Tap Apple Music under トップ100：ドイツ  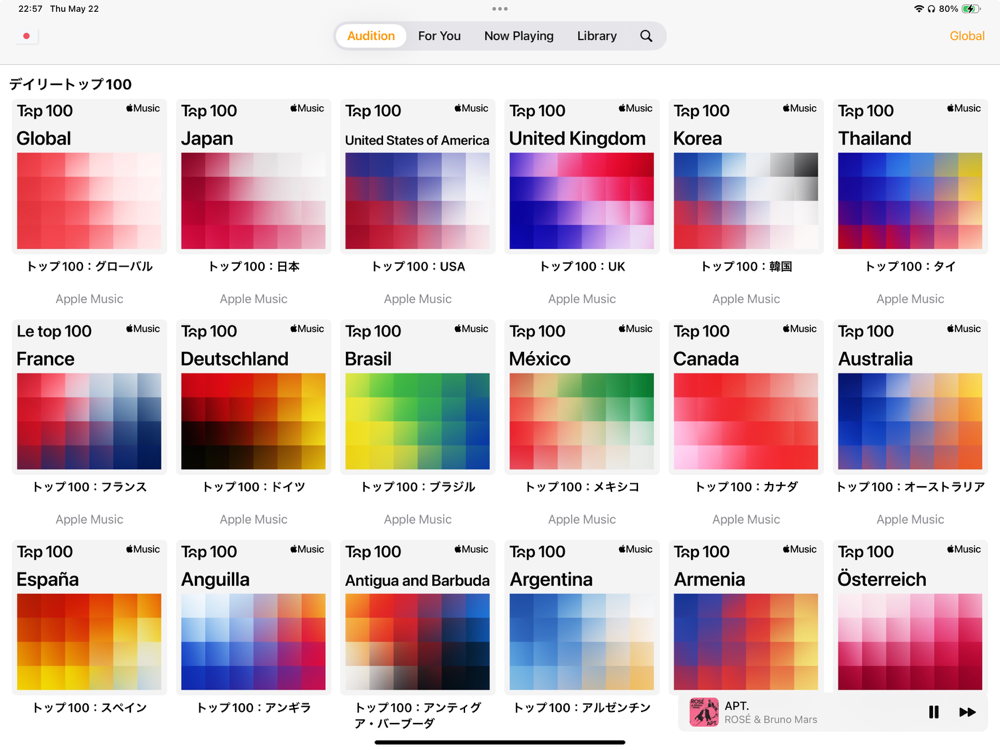(x=253, y=520)
